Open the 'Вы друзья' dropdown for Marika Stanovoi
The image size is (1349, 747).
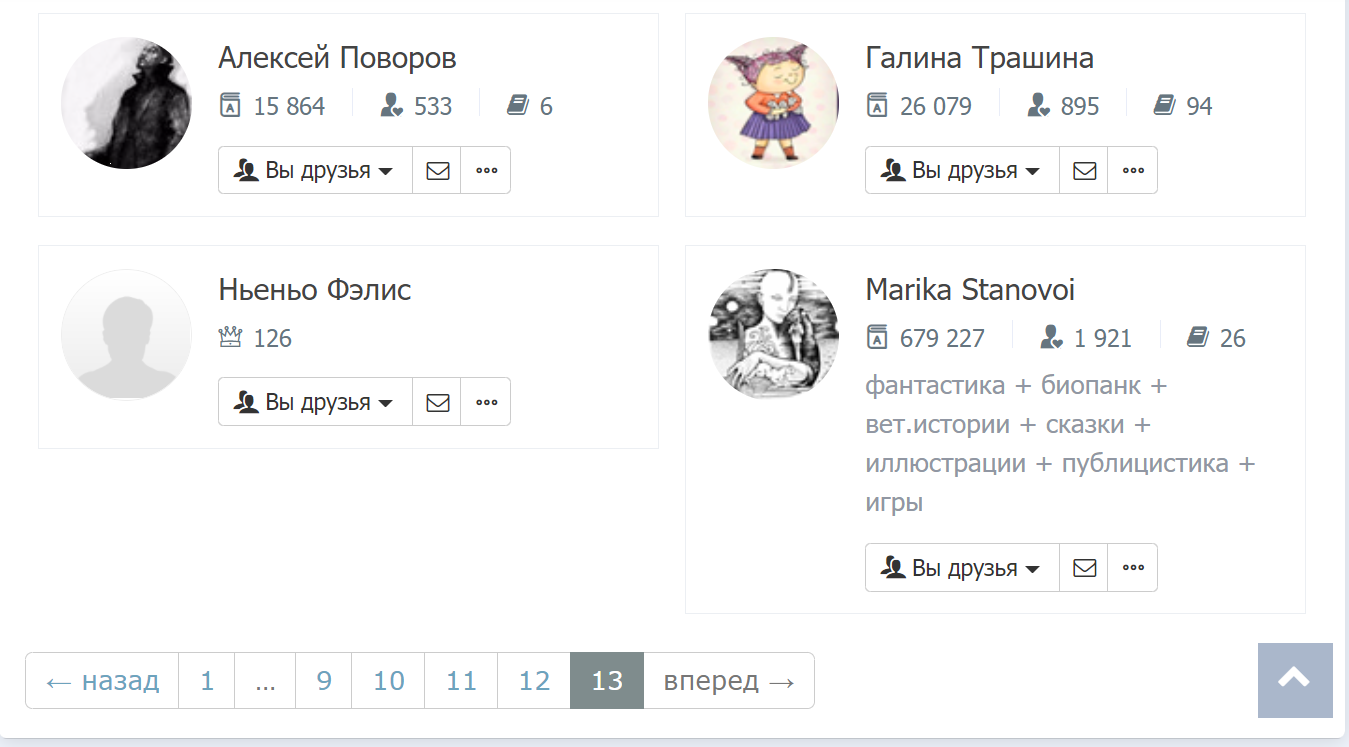pos(962,568)
